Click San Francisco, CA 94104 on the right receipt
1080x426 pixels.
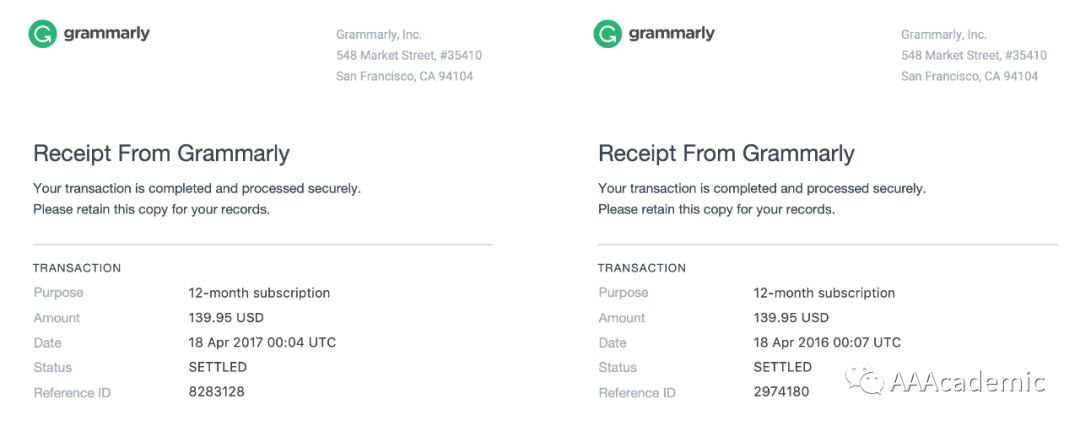pos(969,76)
